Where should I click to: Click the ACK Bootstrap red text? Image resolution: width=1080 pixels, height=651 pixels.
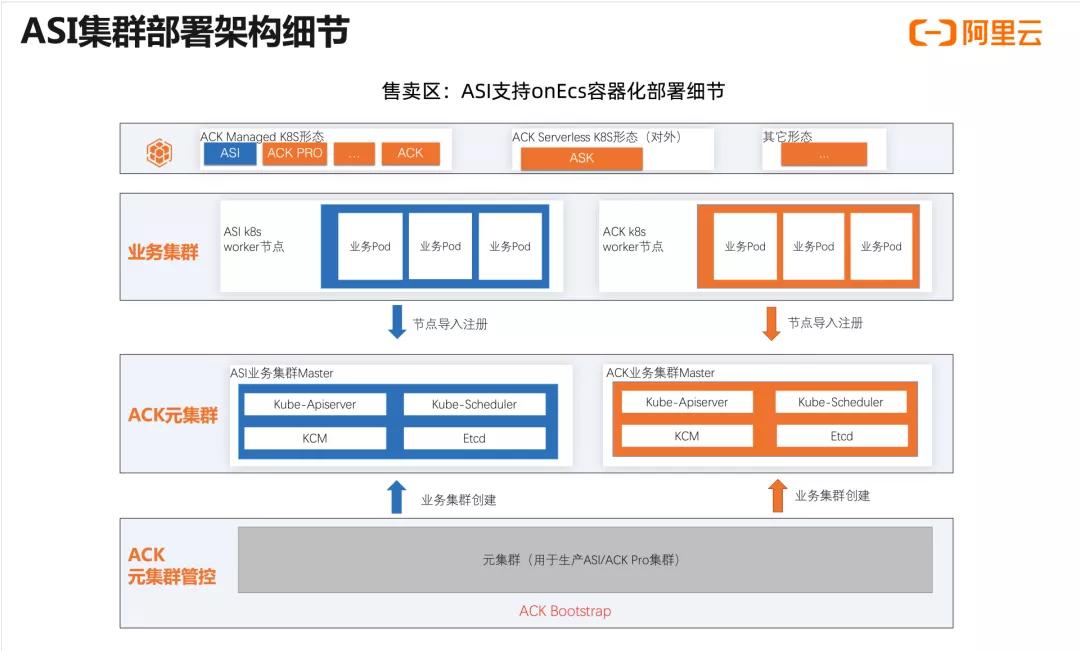point(565,611)
